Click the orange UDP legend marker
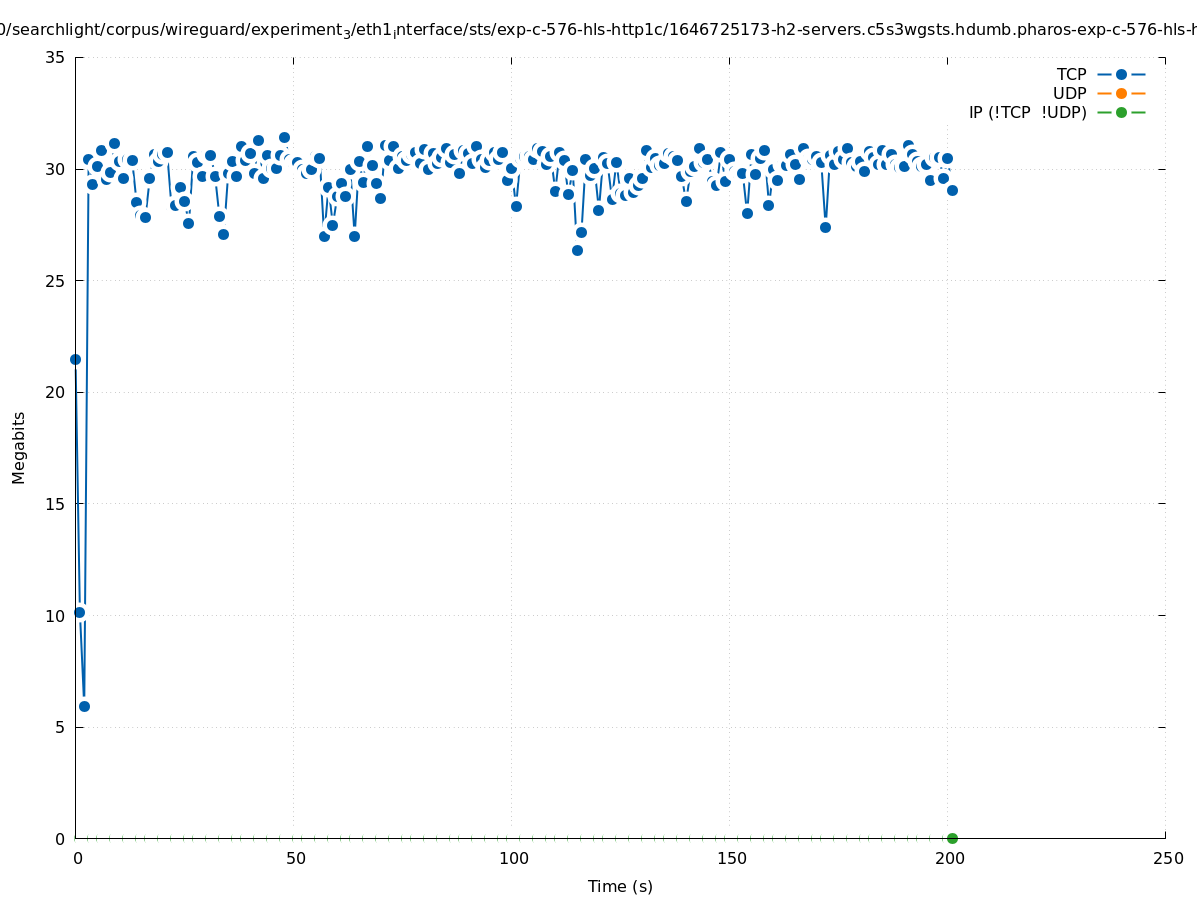Viewport: 1197px width, 900px height. click(x=1121, y=93)
